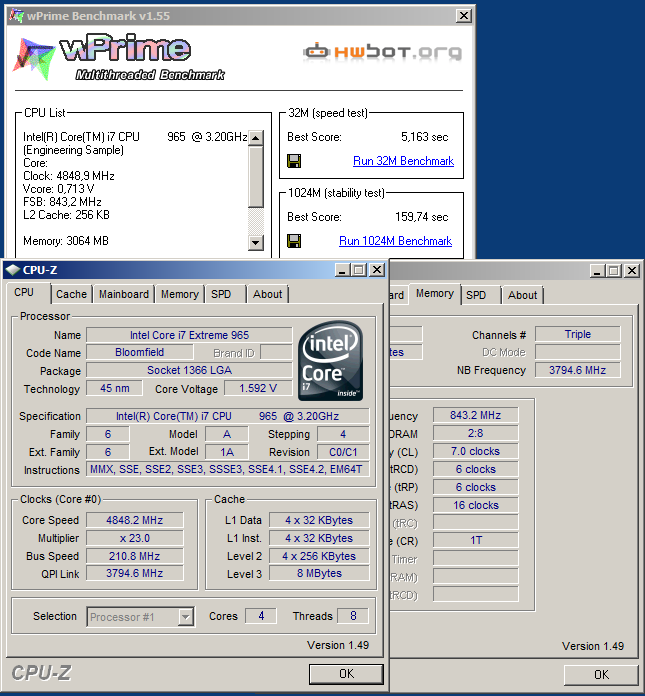Viewport: 645px width, 696px height.
Task: Click the Multiplier value x 23.0
Action: (135, 538)
